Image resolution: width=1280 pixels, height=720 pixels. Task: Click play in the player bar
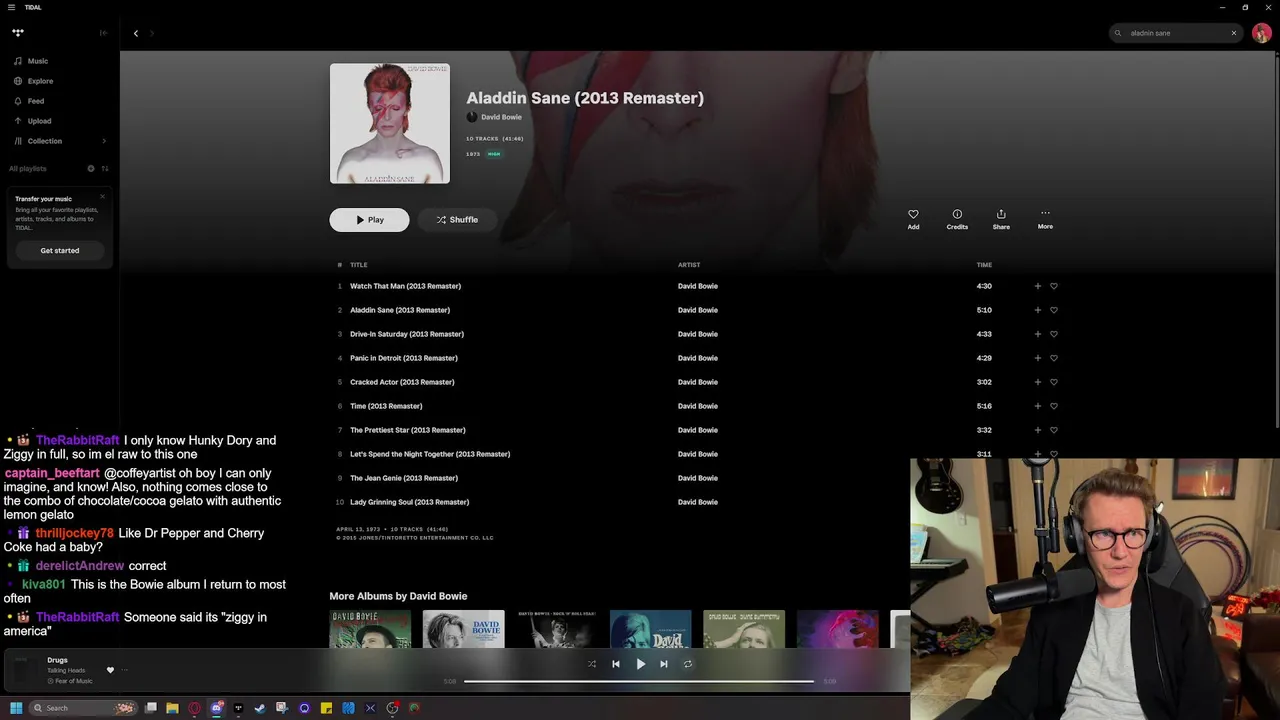(641, 664)
